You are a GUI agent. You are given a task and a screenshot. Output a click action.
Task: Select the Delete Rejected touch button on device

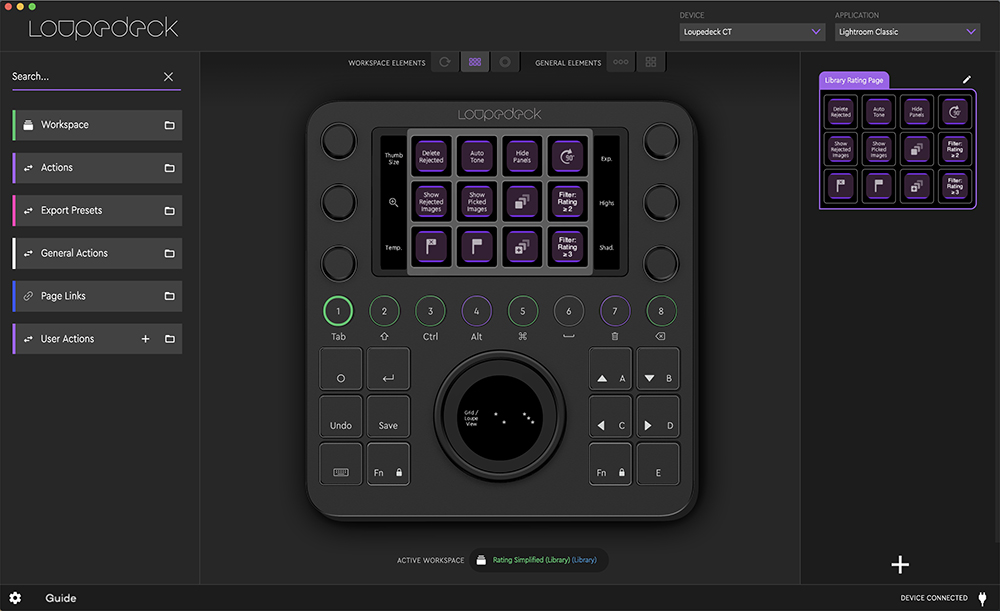pyautogui.click(x=431, y=156)
